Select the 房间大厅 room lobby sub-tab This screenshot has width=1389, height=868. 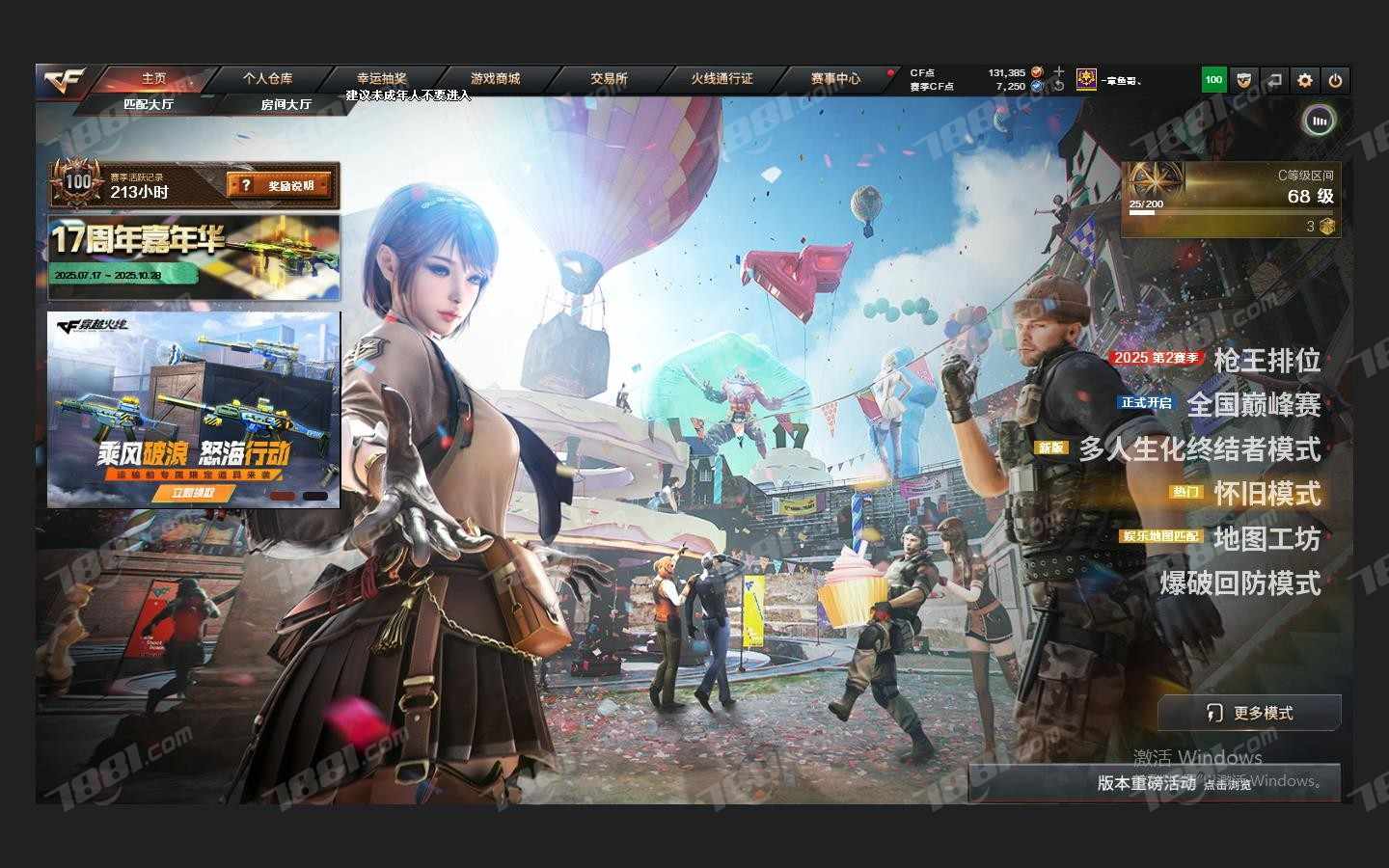(x=286, y=104)
